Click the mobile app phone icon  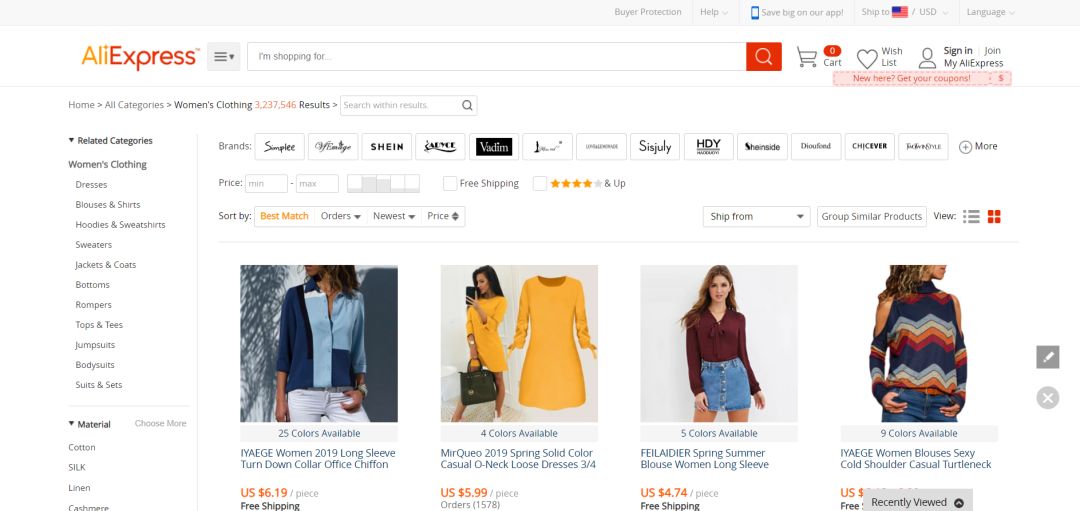(x=755, y=12)
